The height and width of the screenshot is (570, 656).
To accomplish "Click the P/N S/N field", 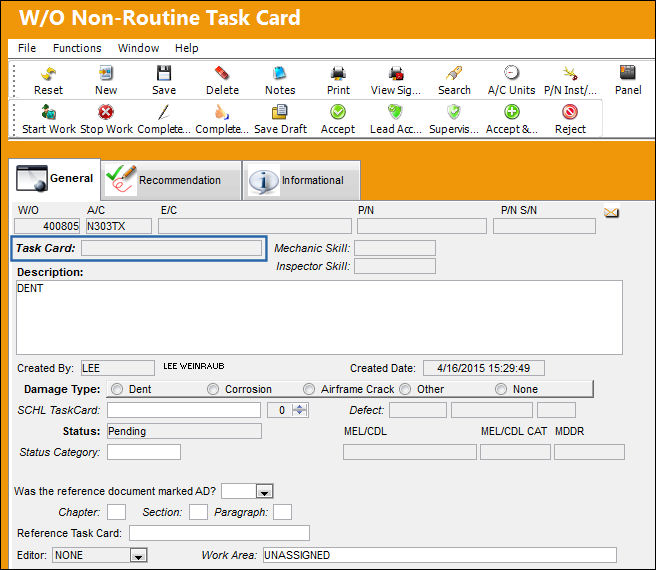I will point(544,226).
